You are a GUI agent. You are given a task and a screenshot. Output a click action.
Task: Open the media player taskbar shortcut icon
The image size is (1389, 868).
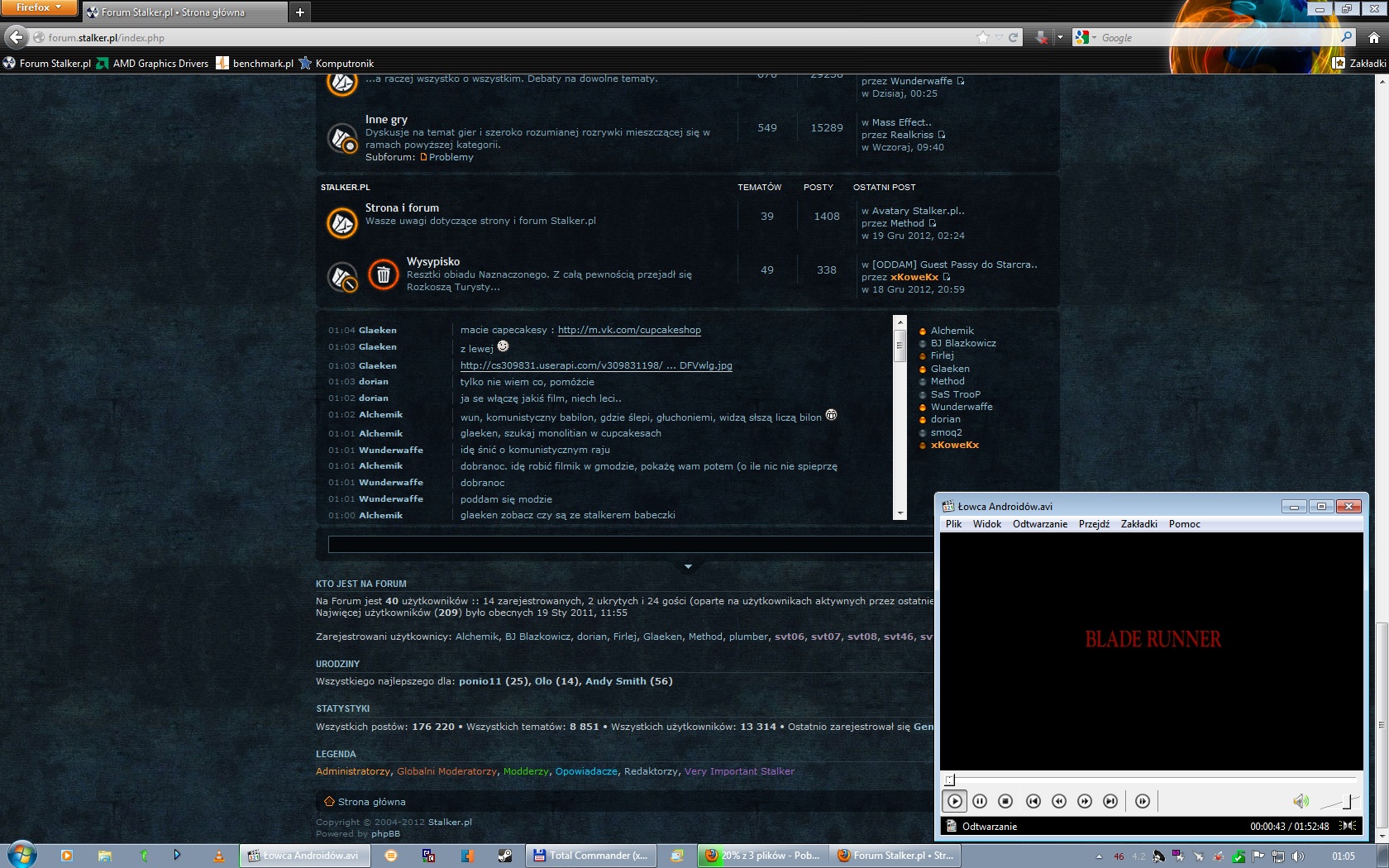point(67,856)
